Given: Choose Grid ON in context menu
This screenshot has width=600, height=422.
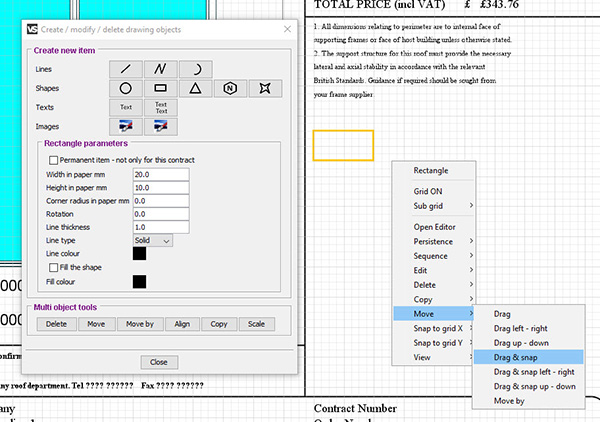Looking at the screenshot, I should [x=434, y=191].
